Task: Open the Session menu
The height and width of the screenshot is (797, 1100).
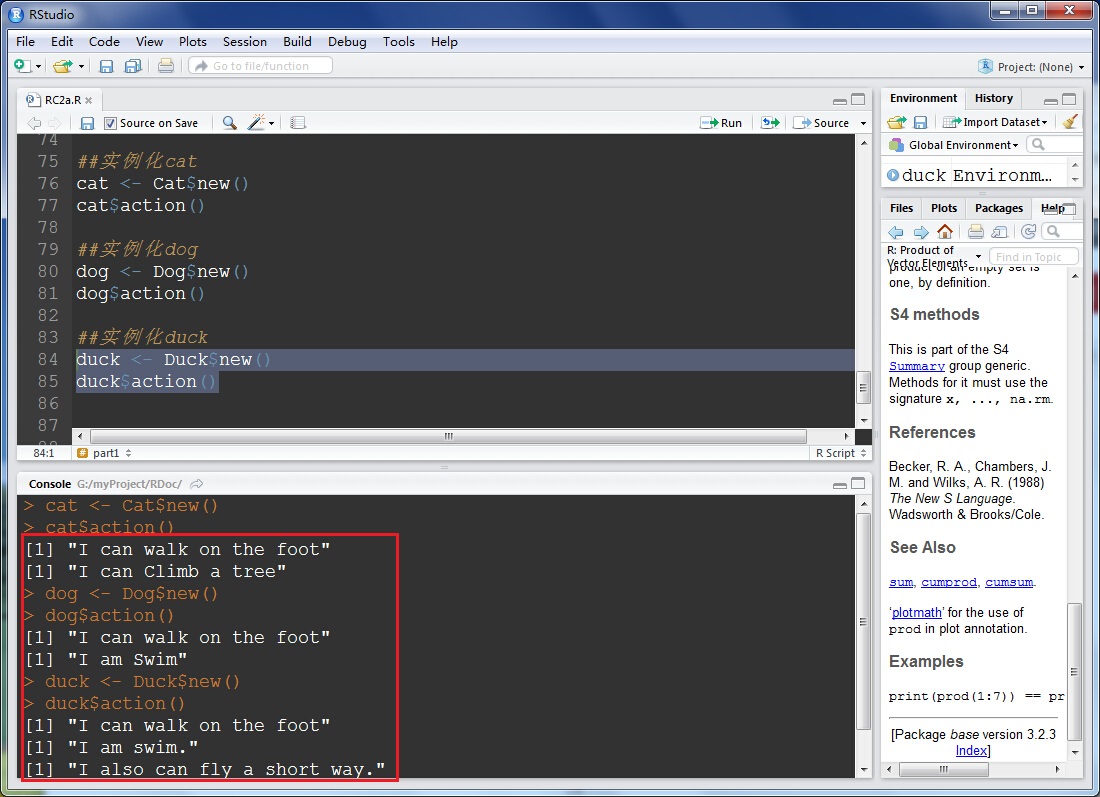Action: point(244,41)
